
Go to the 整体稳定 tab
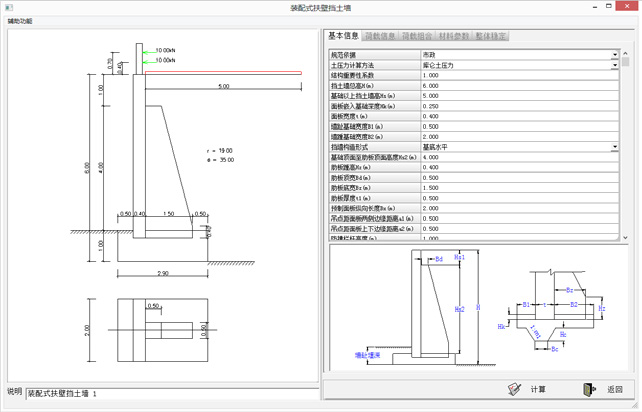491,37
